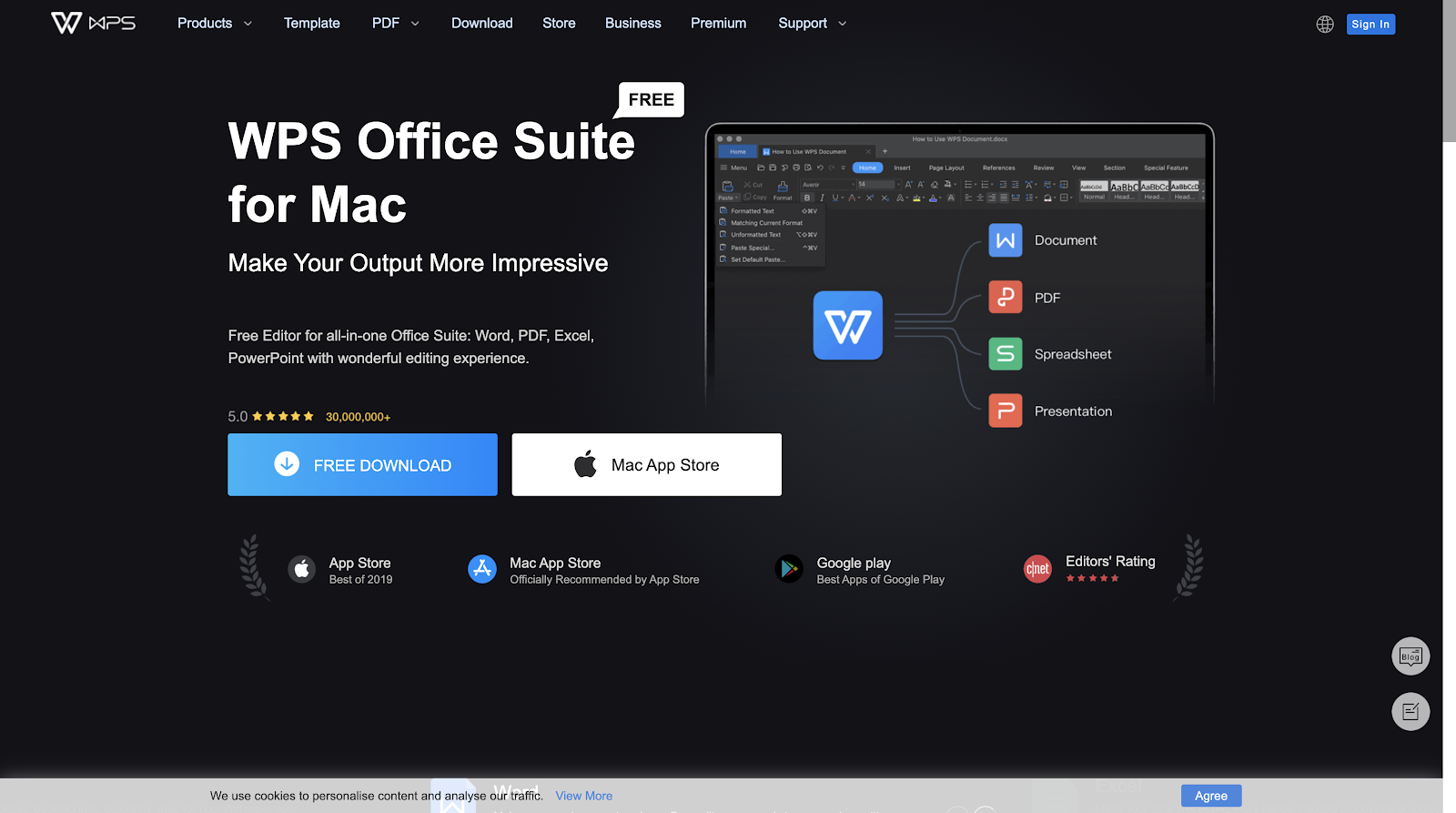Agree to the cookie notice

pos(1211,796)
